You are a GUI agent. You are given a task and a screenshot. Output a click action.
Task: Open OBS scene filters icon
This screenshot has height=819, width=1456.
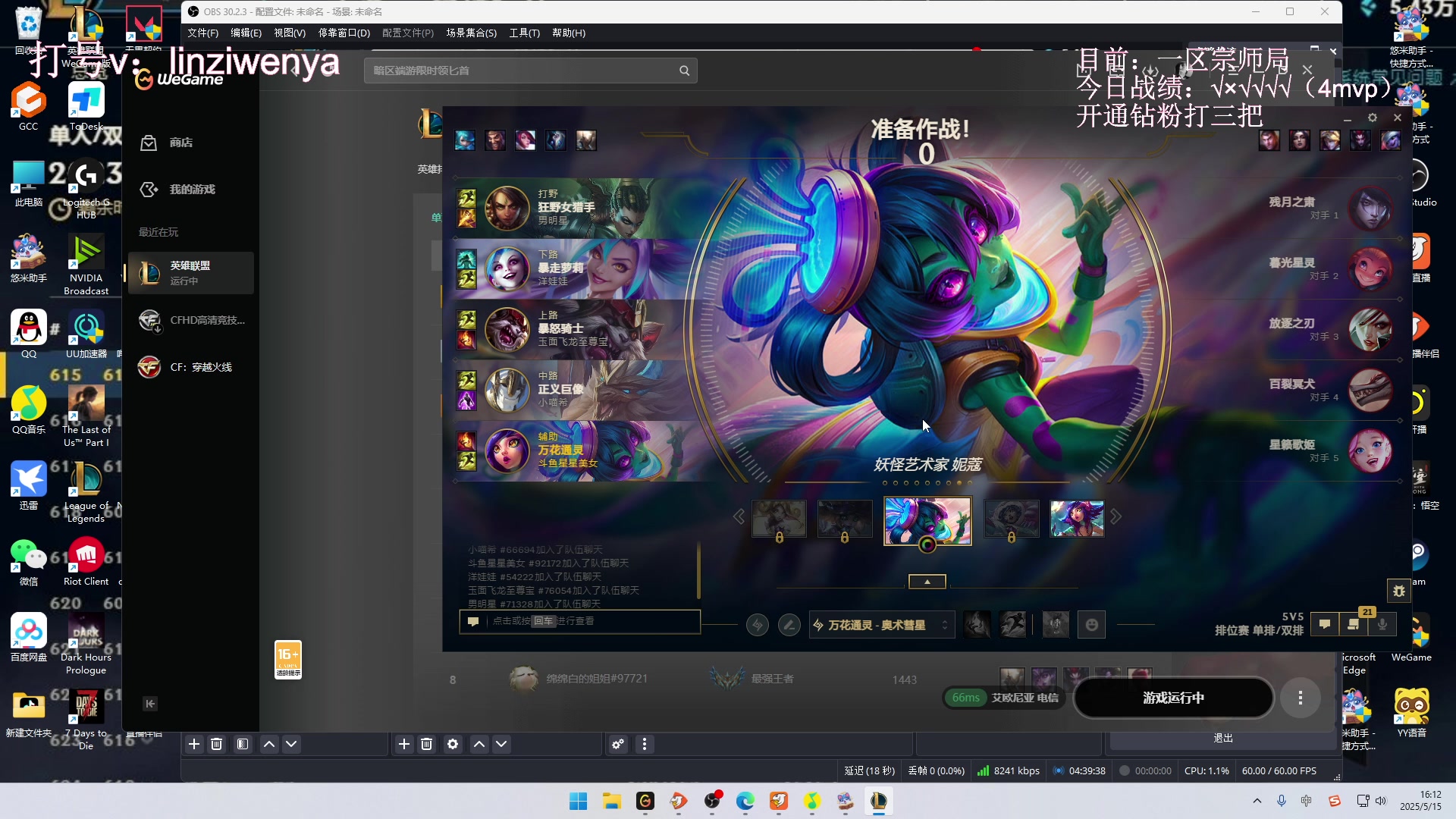point(243,744)
